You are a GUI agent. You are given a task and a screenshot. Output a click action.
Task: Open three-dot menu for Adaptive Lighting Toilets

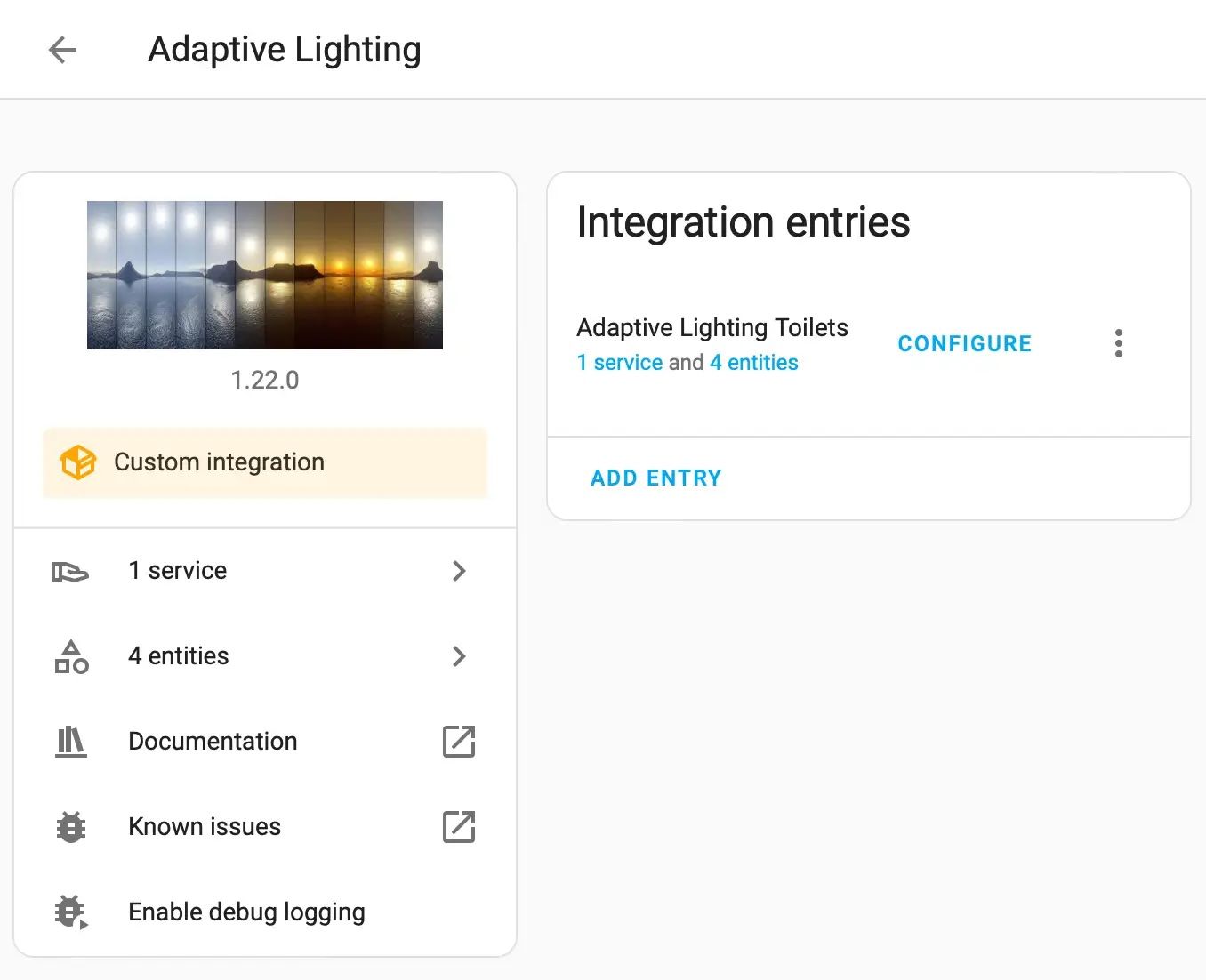click(x=1118, y=343)
